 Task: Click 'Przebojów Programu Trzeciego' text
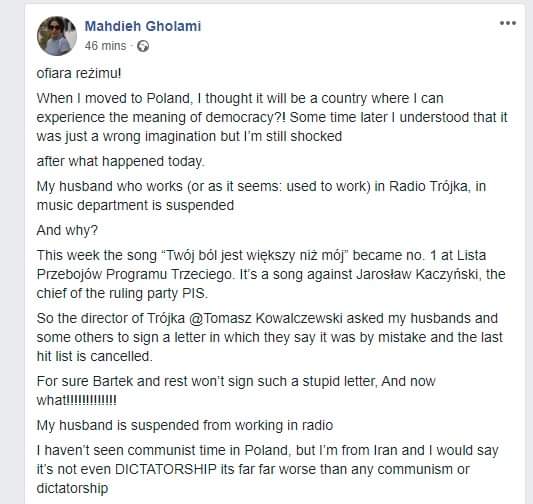click(135, 274)
